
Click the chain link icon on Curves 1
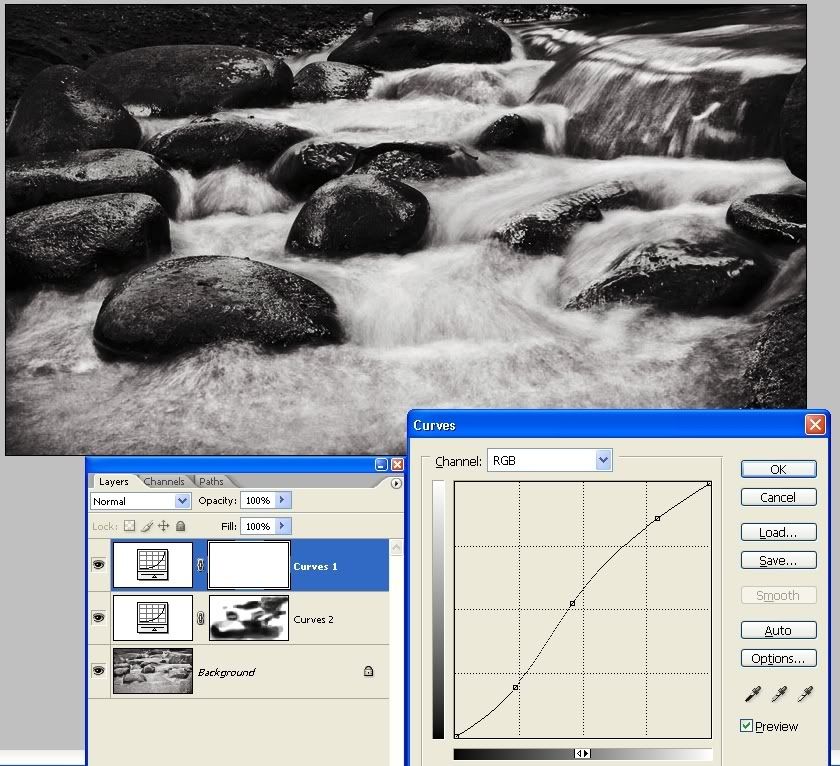point(200,565)
